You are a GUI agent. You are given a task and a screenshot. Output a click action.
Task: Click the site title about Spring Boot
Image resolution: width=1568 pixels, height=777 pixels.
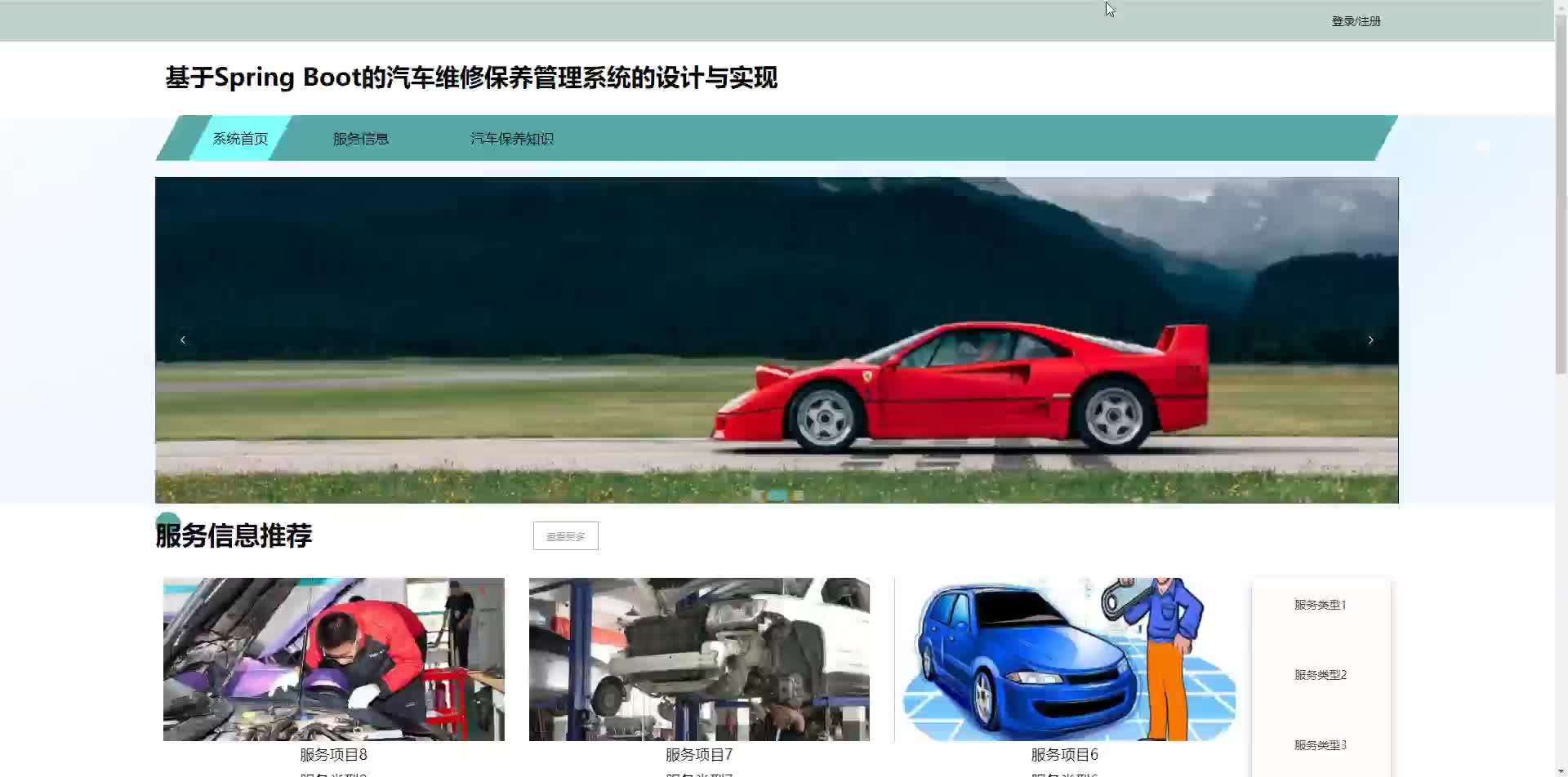coord(471,78)
